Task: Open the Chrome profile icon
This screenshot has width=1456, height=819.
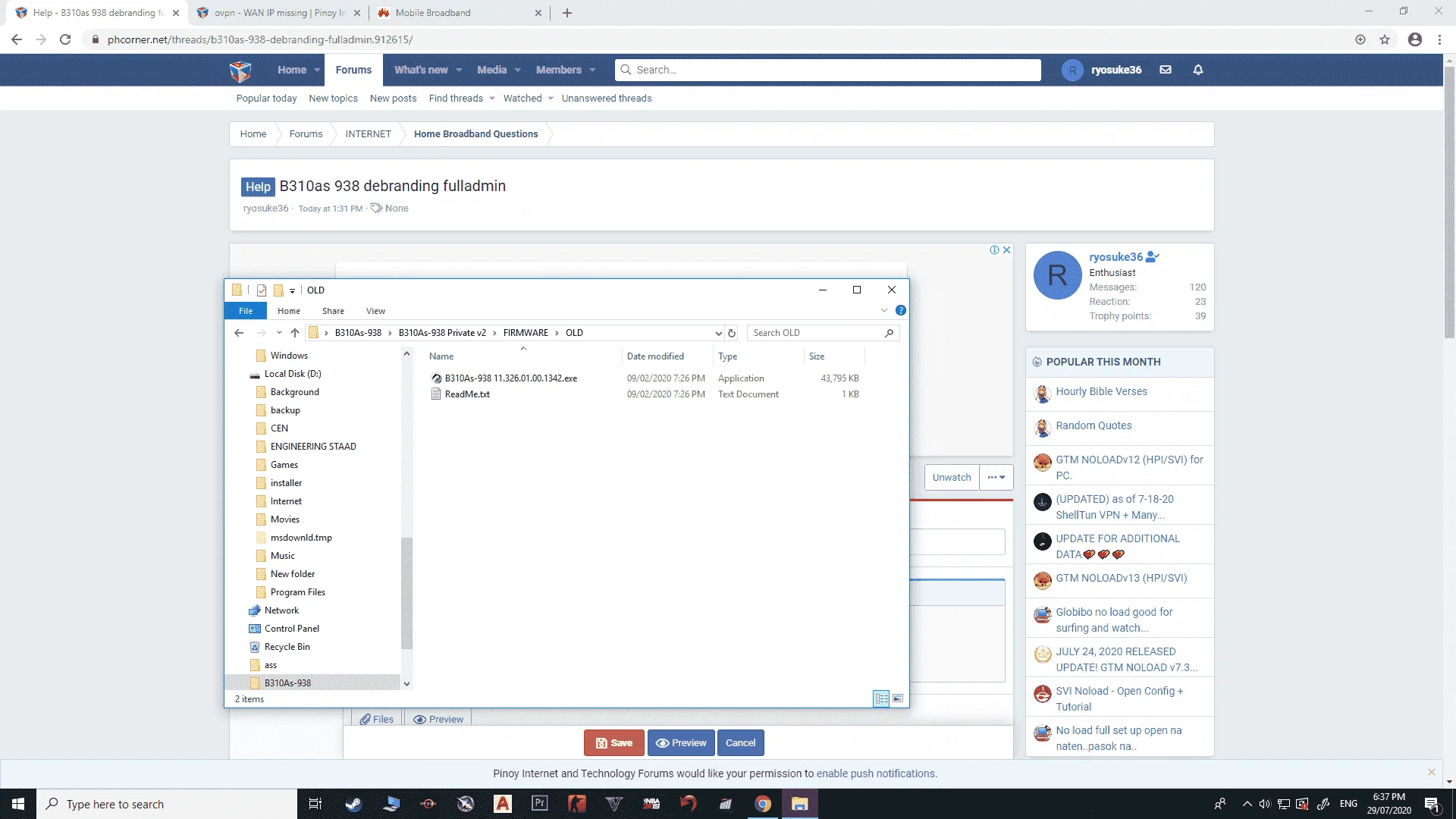Action: [1414, 39]
